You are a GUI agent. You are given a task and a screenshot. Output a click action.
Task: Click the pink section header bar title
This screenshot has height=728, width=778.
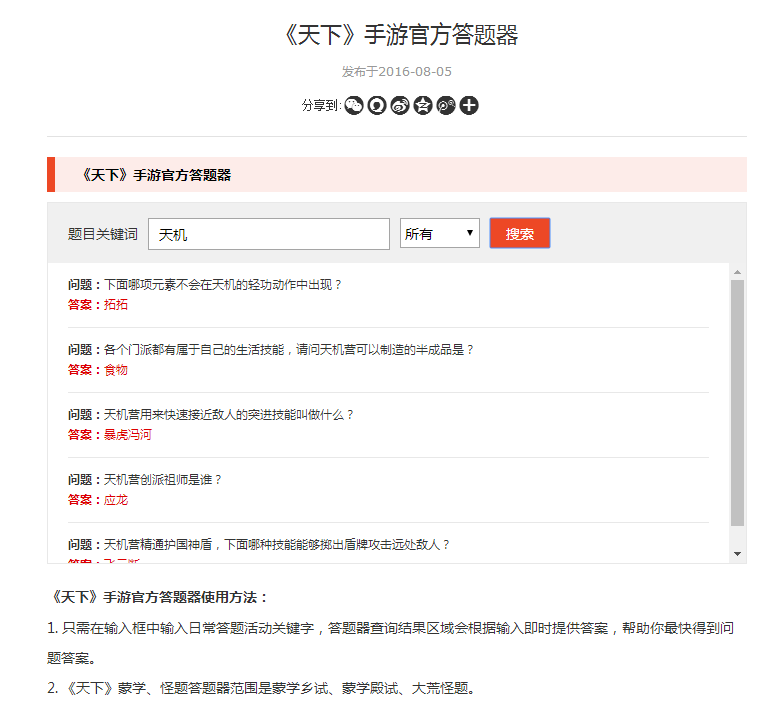click(157, 175)
